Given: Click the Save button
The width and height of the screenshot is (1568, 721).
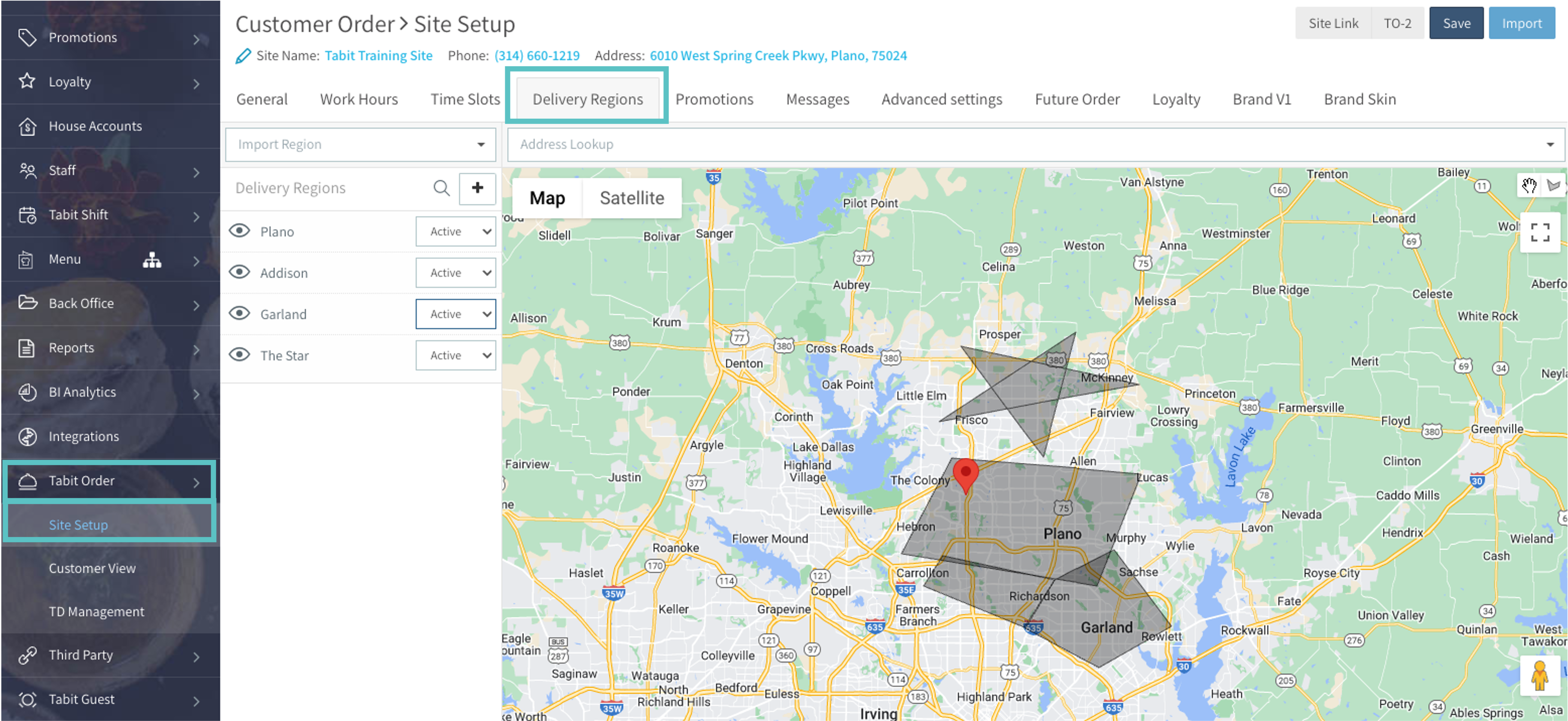Looking at the screenshot, I should (1456, 23).
